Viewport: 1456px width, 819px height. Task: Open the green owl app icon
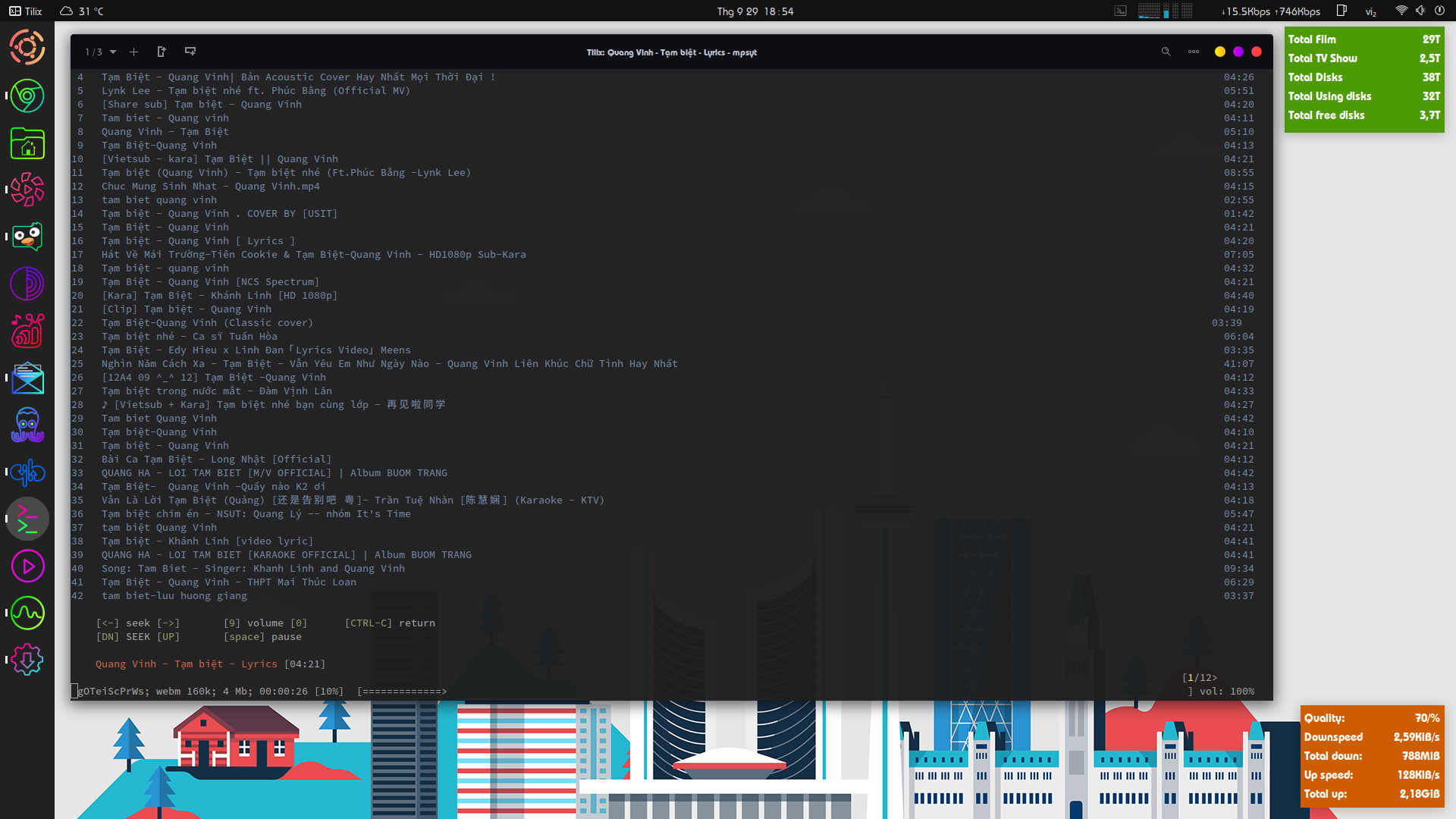[x=27, y=237]
